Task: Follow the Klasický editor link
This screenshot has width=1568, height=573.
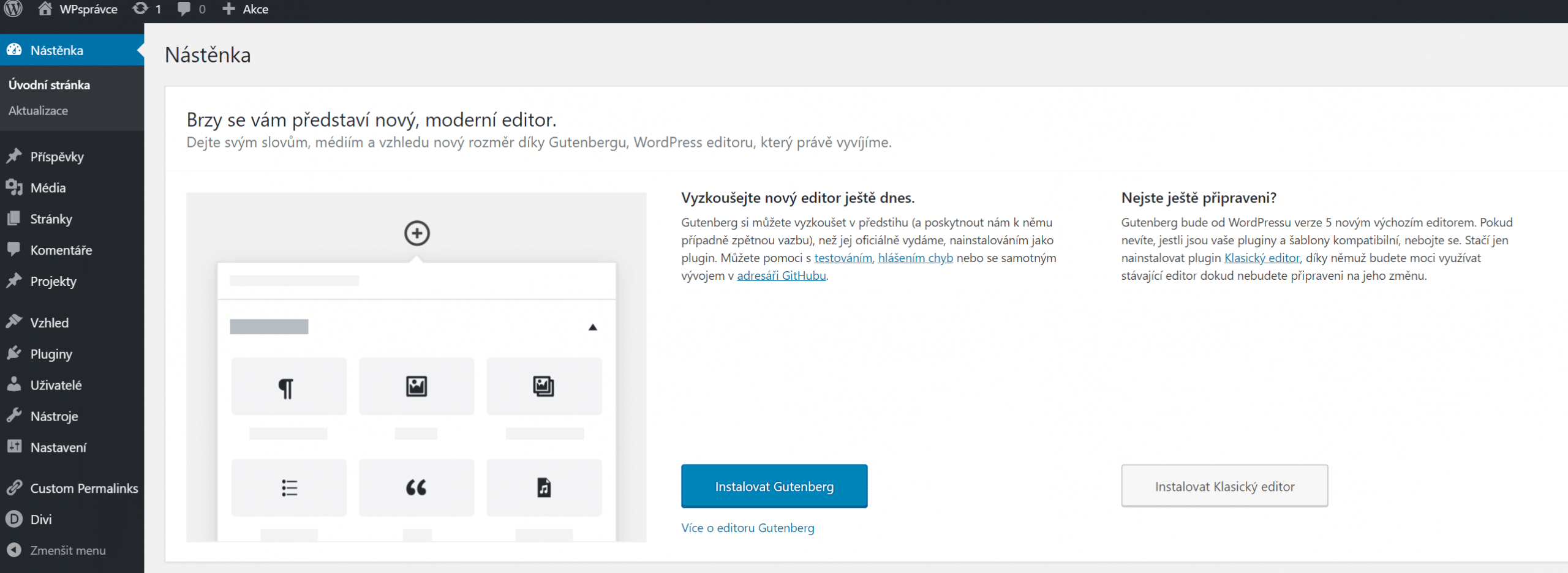Action: (1262, 258)
